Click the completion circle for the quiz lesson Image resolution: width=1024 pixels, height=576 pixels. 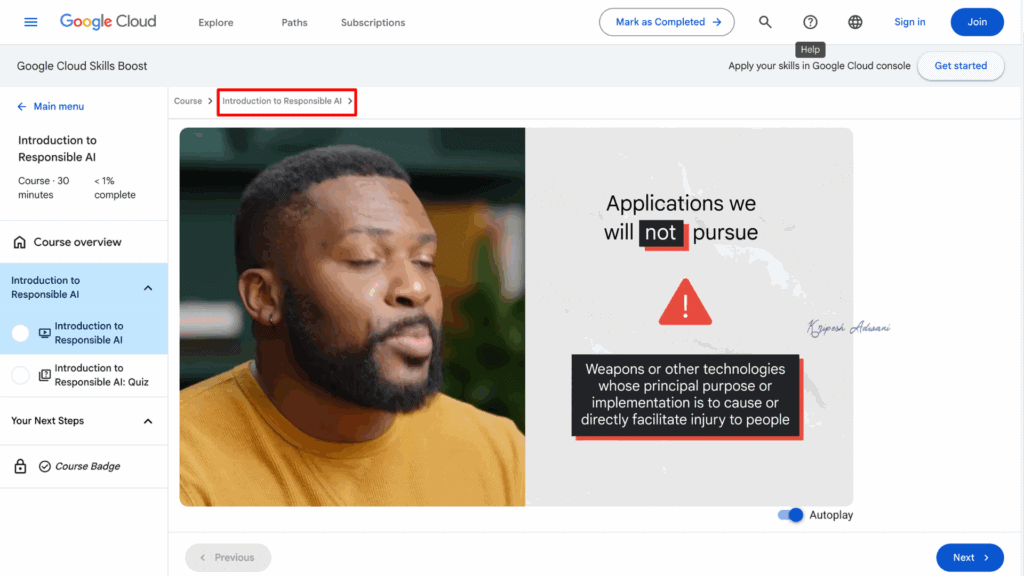point(20,375)
